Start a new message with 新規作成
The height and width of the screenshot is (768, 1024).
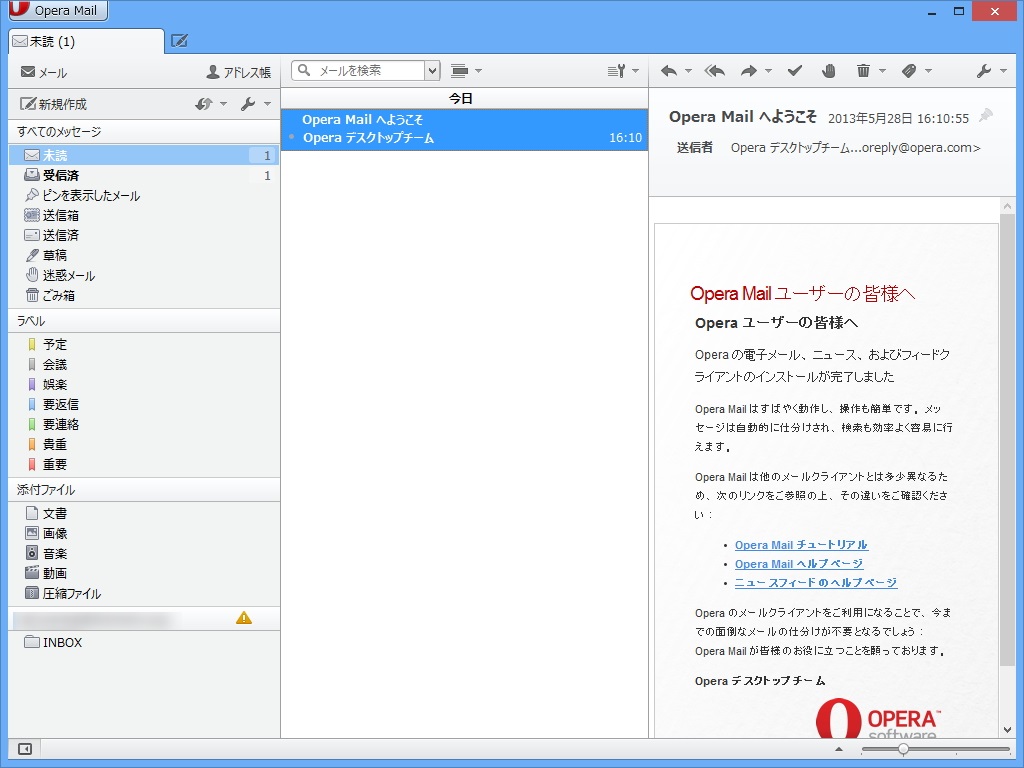pos(60,103)
